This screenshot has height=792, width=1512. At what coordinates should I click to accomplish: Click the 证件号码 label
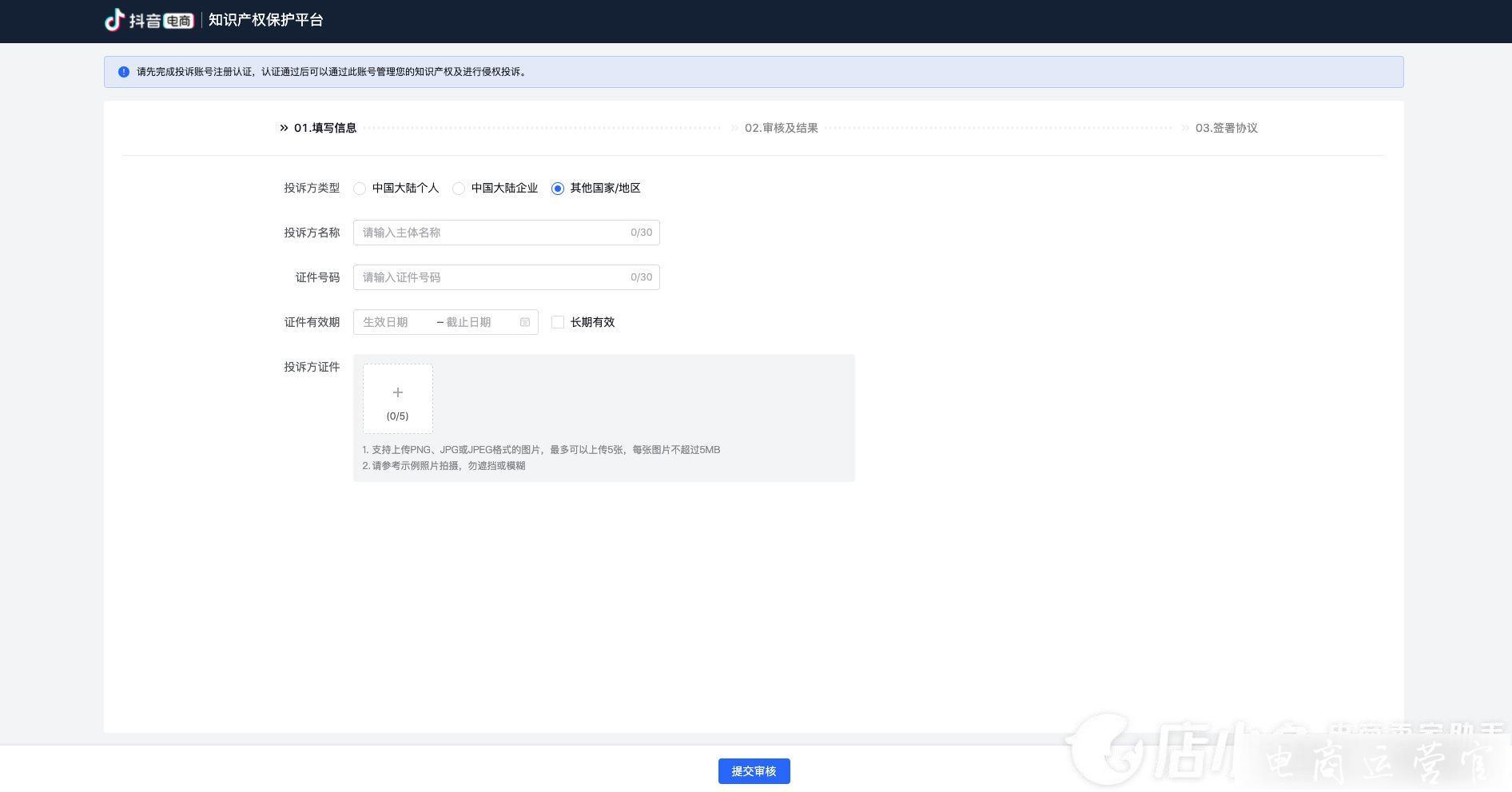(317, 277)
